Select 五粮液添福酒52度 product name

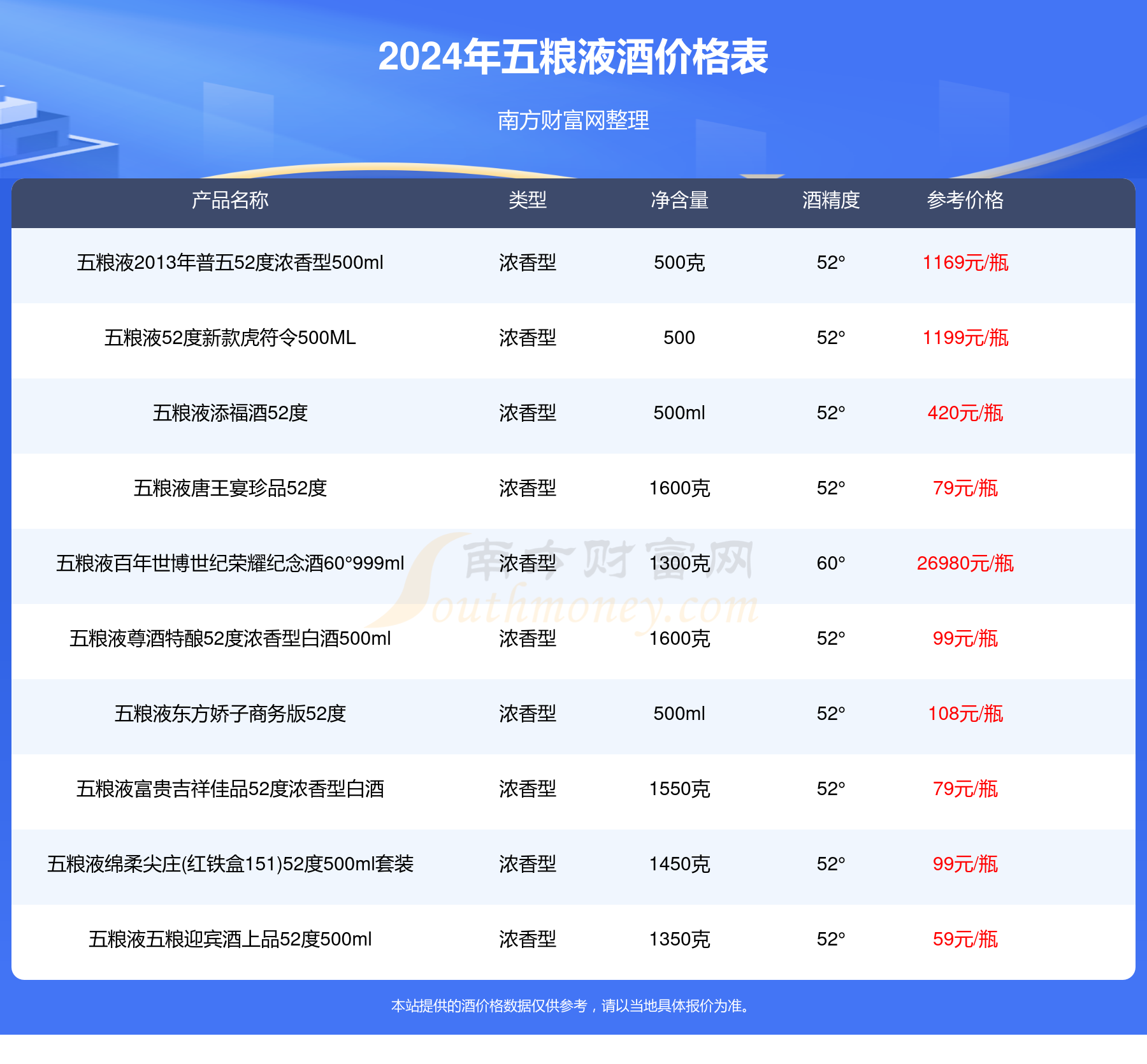[x=230, y=413]
